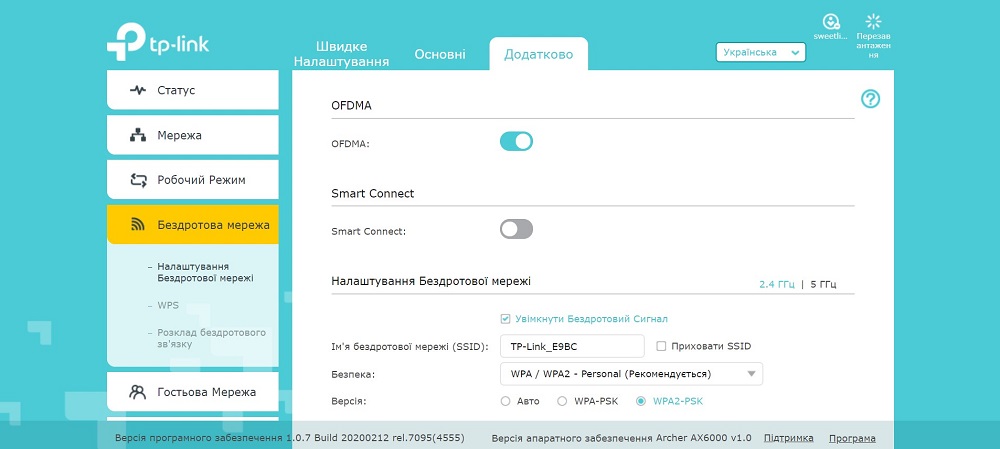Open the Українська language dropdown
Screen dimensions: 1000x449
tap(761, 52)
